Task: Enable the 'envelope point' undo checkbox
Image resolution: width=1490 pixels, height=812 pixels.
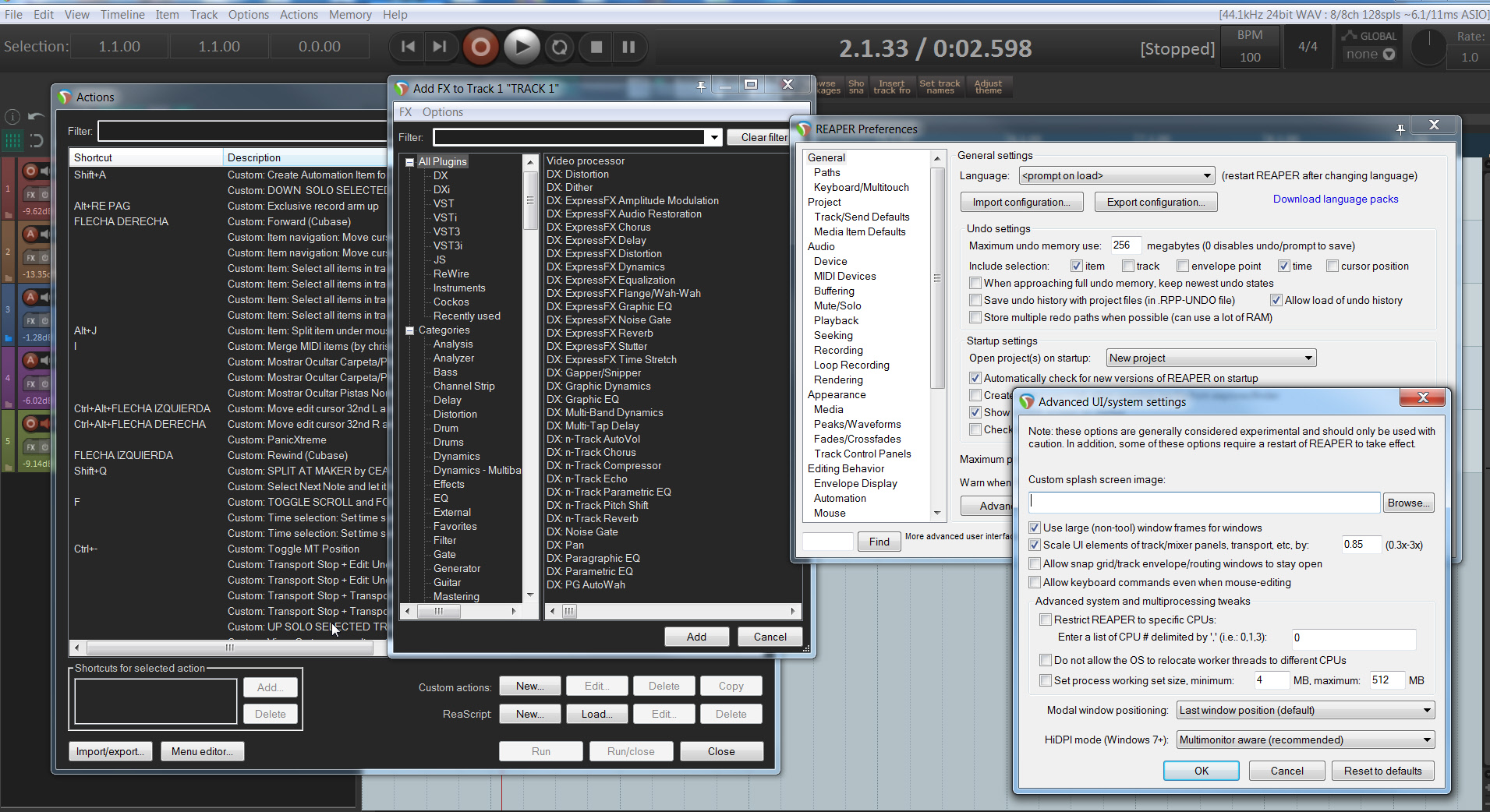Action: (x=1183, y=266)
